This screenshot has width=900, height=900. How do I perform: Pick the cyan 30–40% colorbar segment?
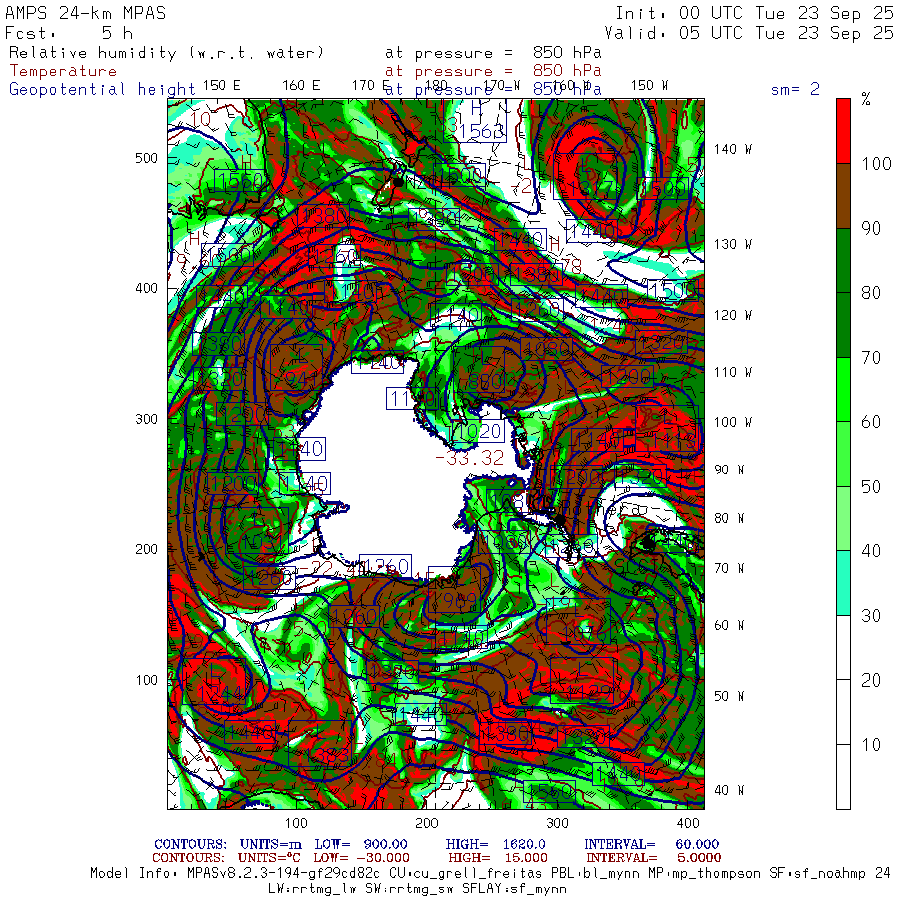pyautogui.click(x=843, y=582)
